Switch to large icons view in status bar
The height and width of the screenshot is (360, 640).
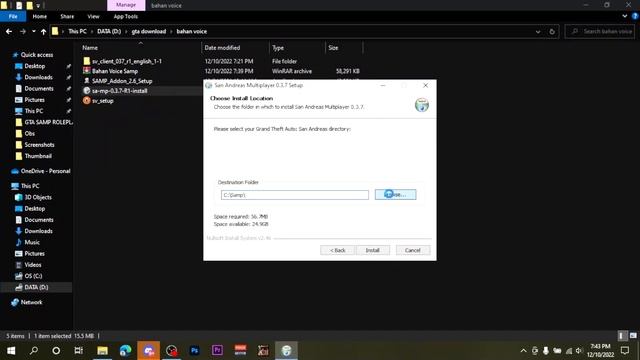(x=633, y=336)
